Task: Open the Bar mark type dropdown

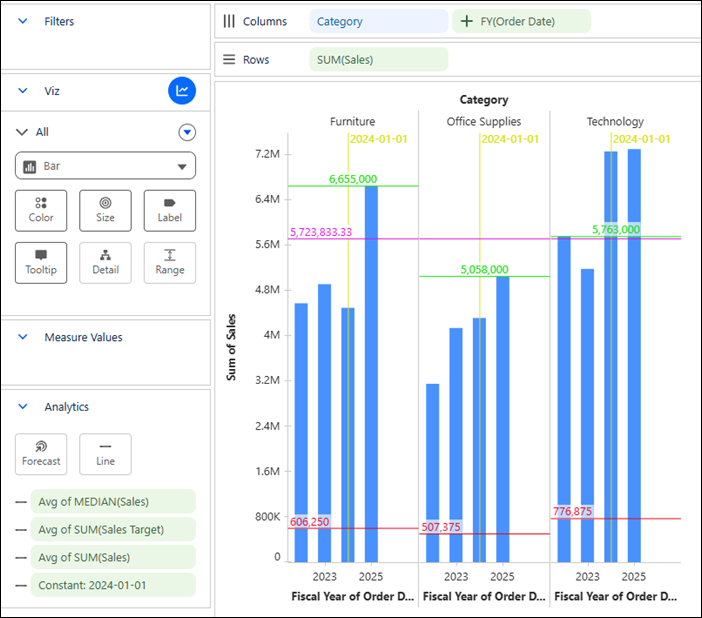Action: (x=105, y=166)
